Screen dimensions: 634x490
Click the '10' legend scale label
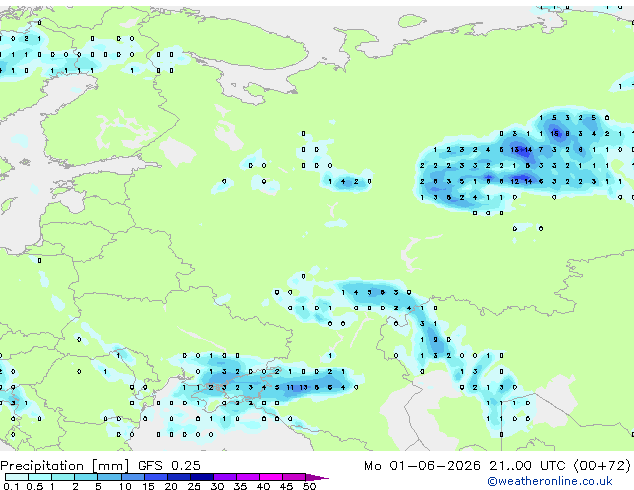coord(125,486)
